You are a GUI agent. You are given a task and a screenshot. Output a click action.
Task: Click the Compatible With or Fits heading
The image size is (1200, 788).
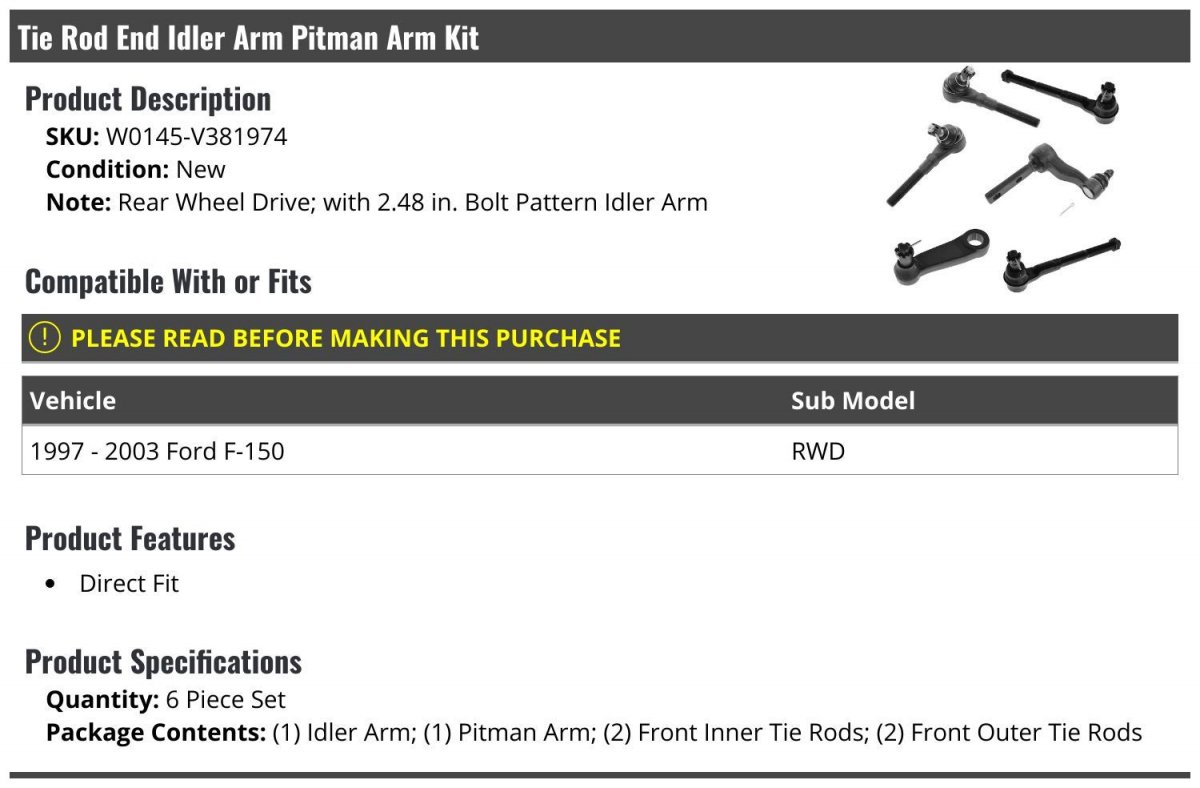coord(168,282)
